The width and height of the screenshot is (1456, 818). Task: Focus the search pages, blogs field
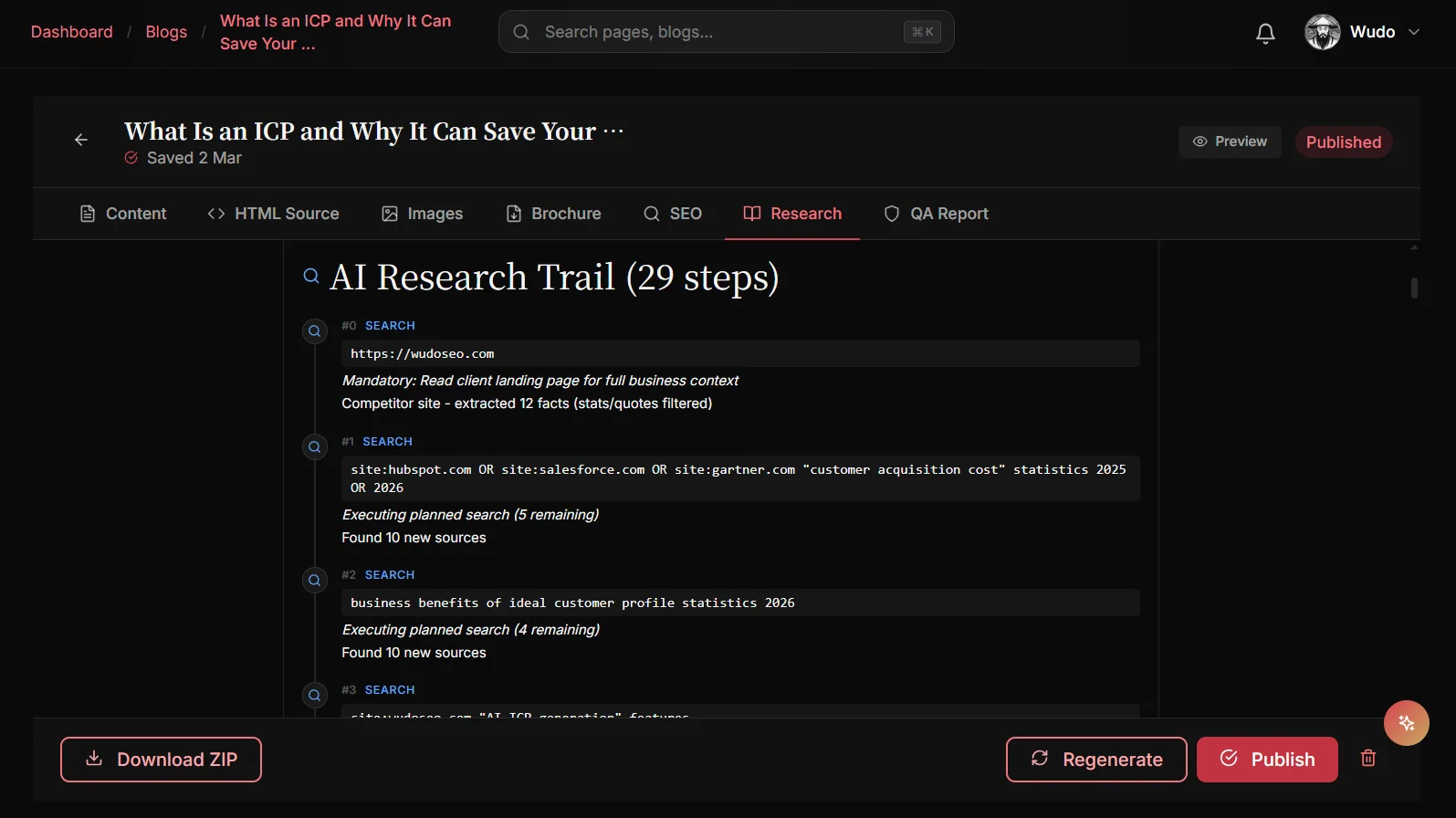point(726,32)
